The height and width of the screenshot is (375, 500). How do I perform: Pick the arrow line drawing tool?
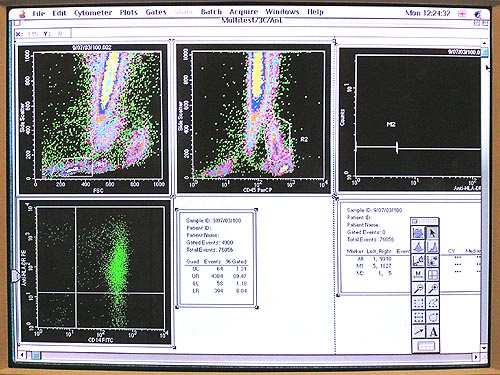418,331
